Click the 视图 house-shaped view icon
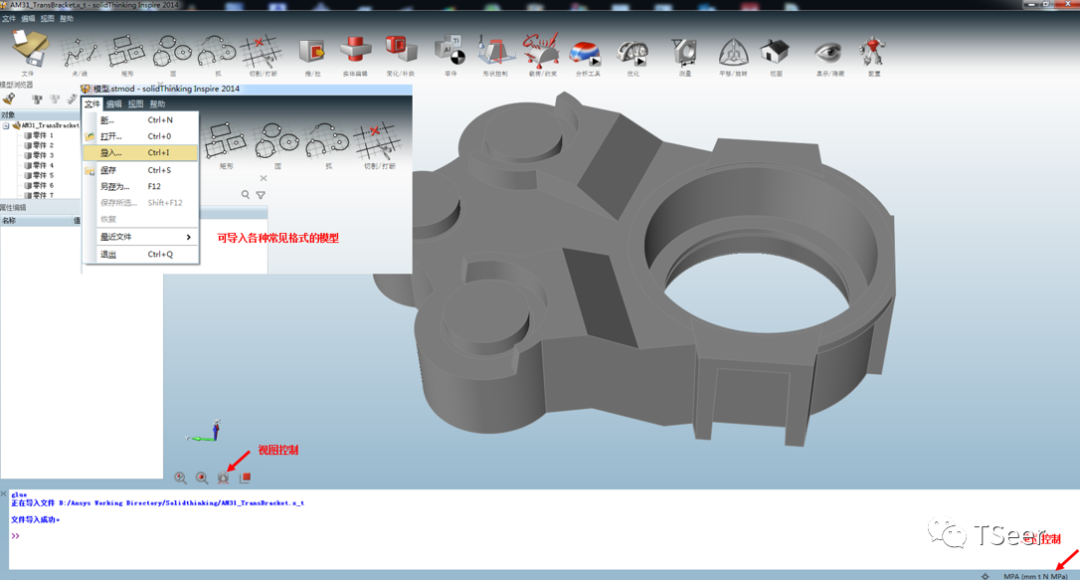The image size is (1080, 580). pos(776,52)
